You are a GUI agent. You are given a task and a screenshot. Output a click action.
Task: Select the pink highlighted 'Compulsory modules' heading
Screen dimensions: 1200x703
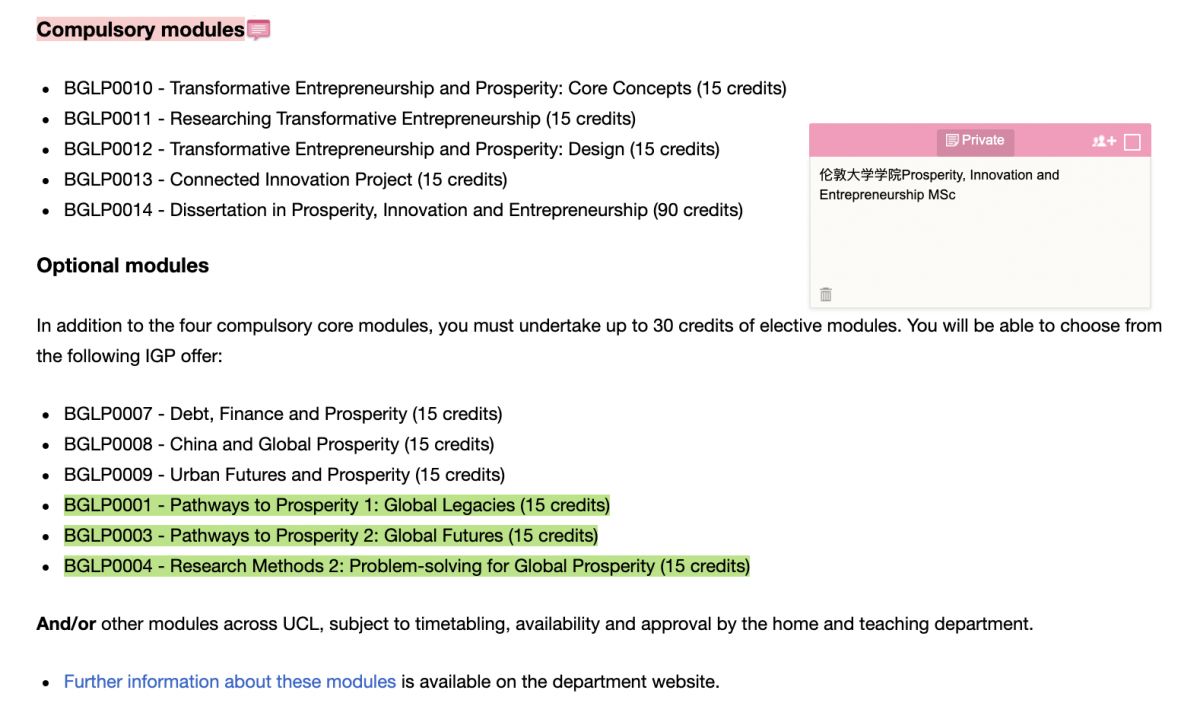(140, 30)
